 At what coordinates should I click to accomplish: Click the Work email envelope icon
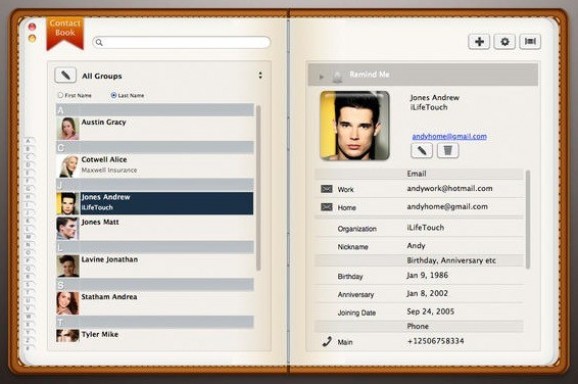click(x=327, y=189)
